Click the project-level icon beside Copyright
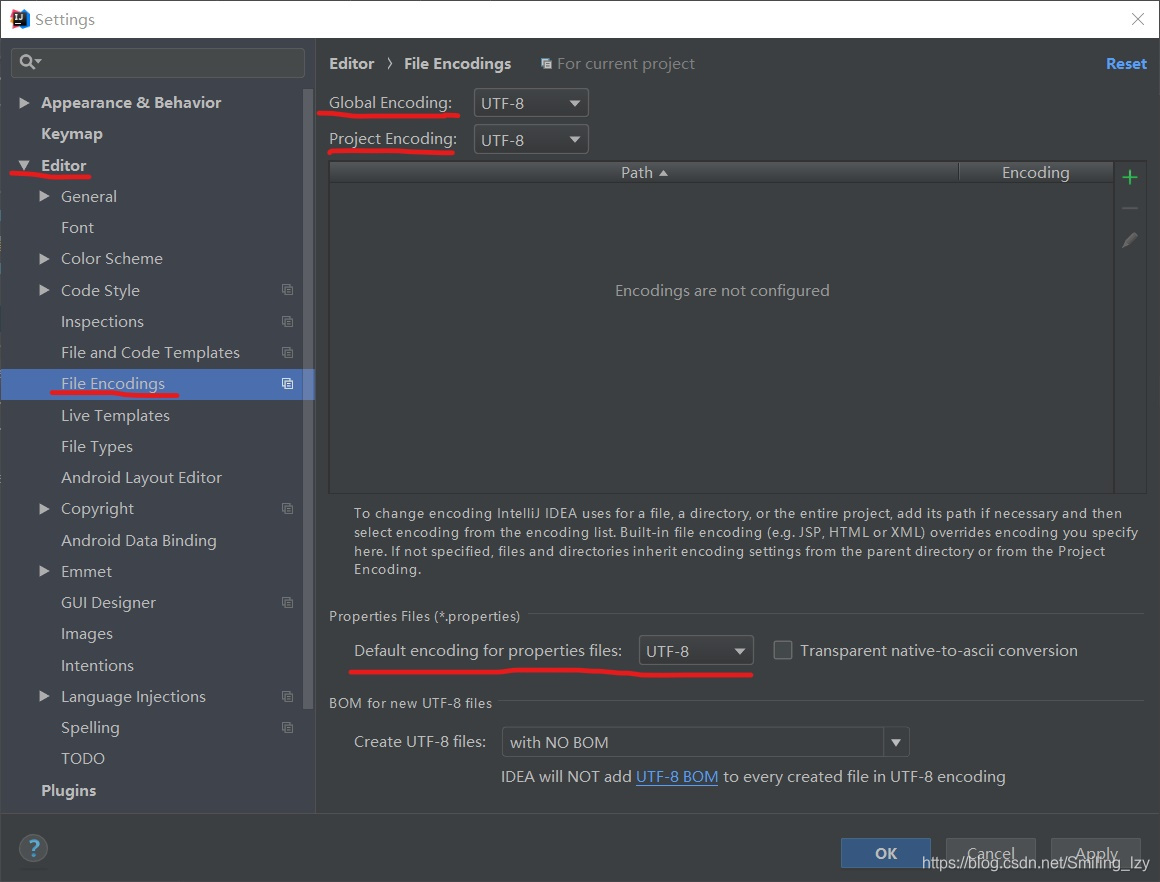Screen dimensions: 1160x882 coord(288,508)
